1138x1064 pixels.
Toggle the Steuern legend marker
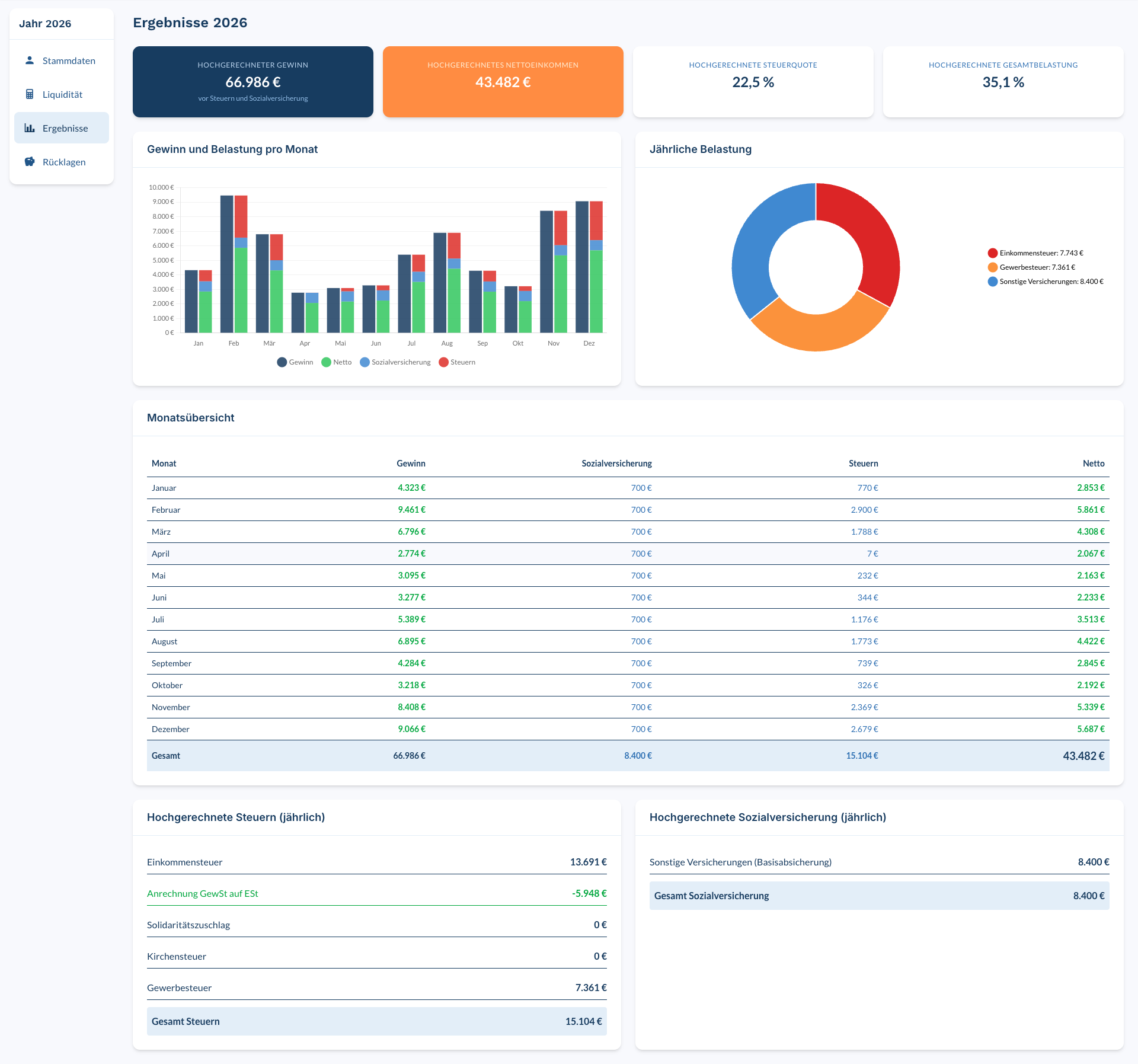(x=444, y=362)
